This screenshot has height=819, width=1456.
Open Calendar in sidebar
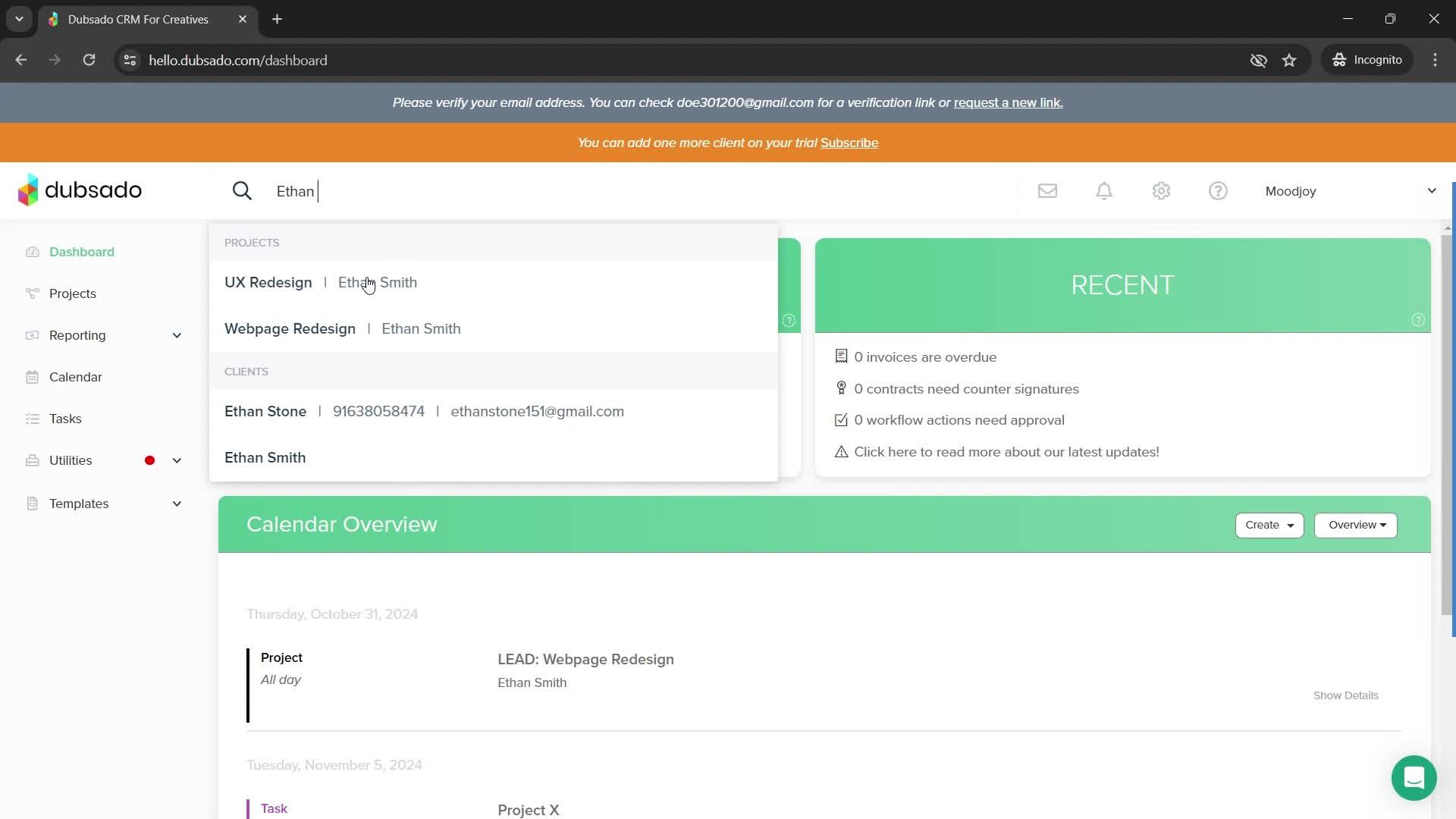76,377
